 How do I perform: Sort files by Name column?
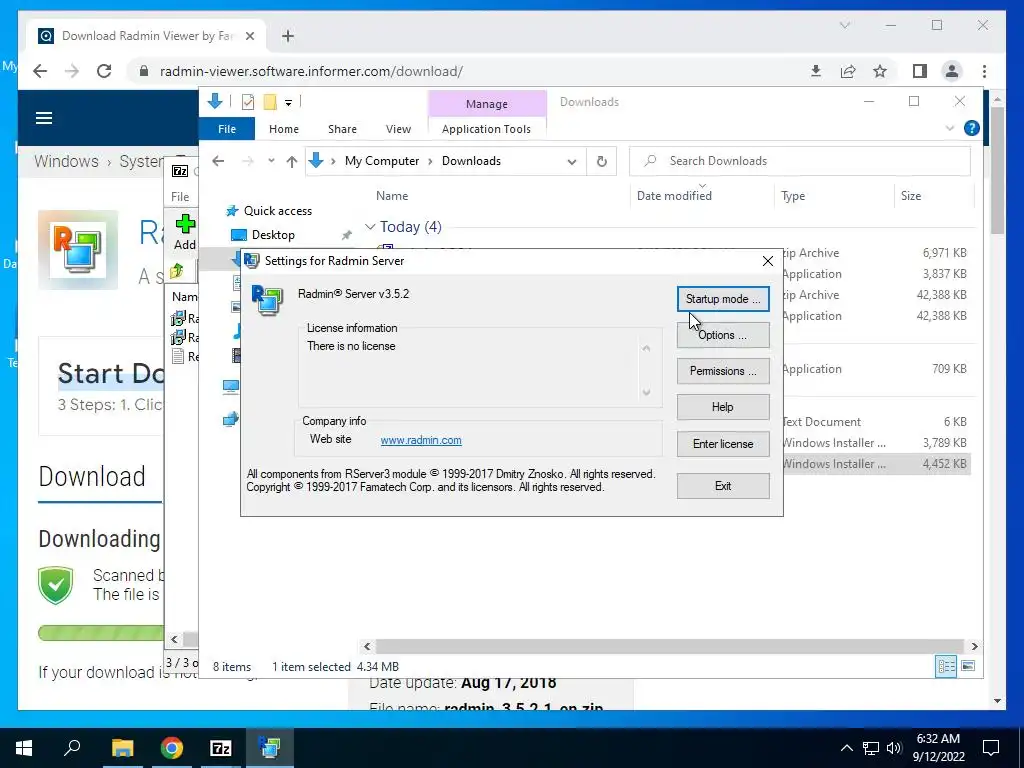point(392,196)
